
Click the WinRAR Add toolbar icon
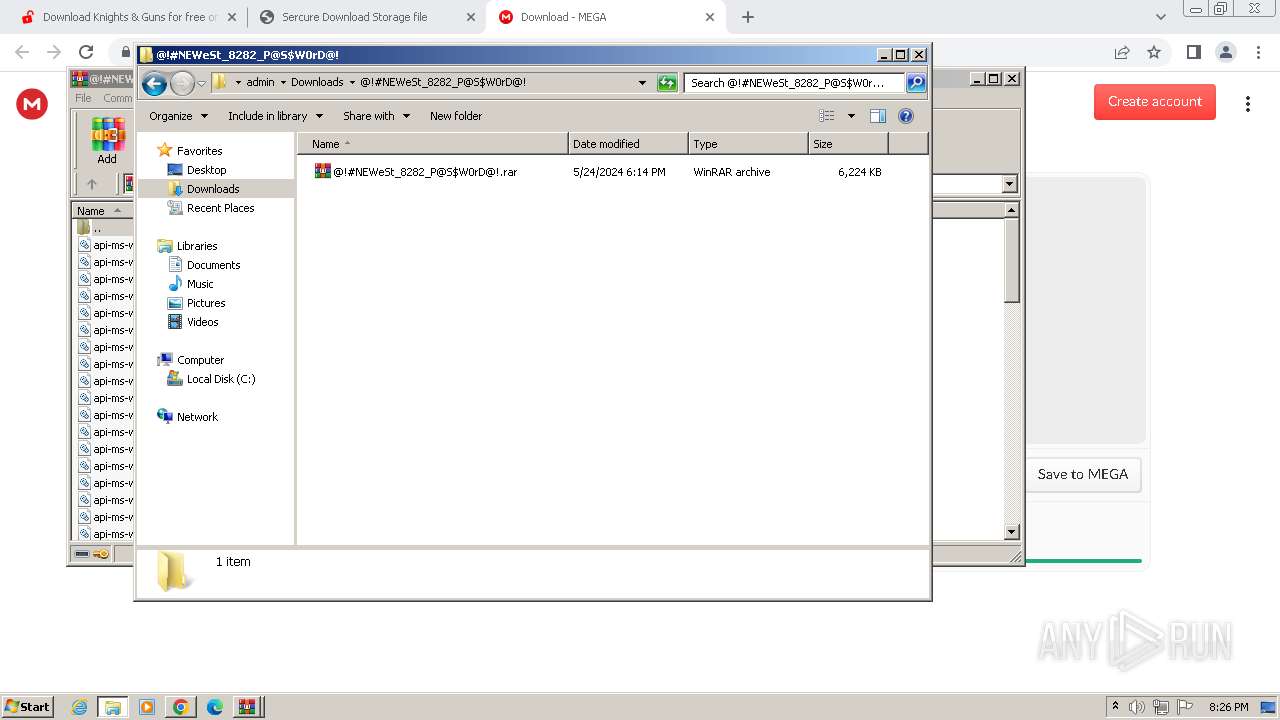coord(107,141)
